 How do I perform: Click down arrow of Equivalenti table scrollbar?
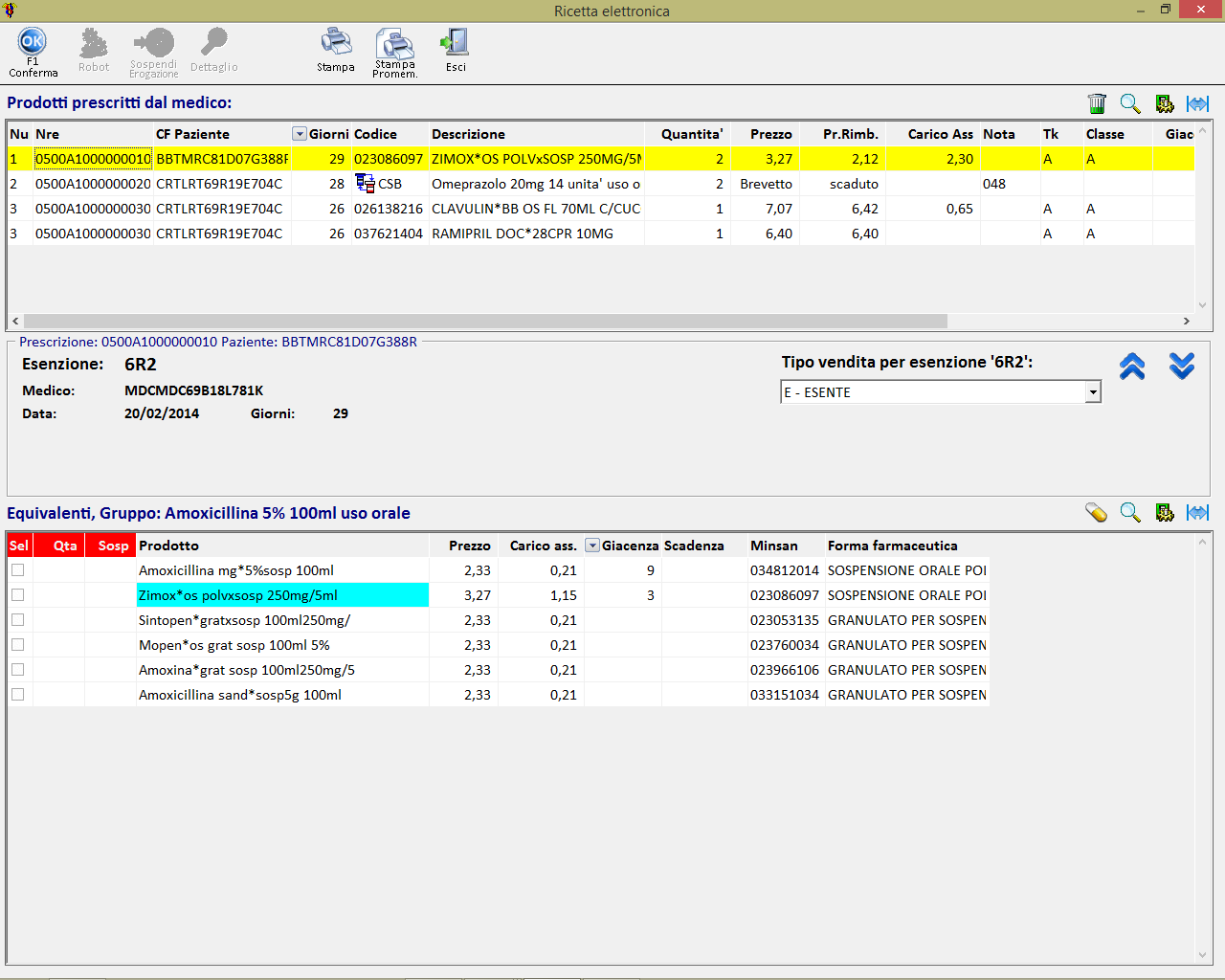point(1203,955)
